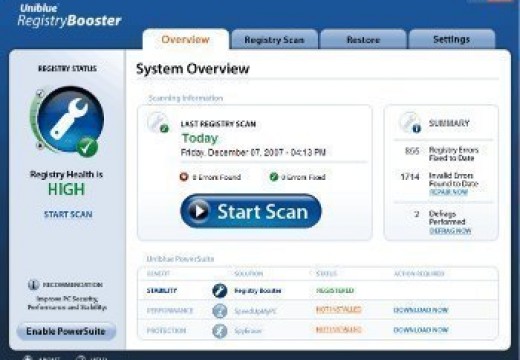
Task: Click the Last Registry Scan wrench icon
Action: pyautogui.click(x=158, y=122)
